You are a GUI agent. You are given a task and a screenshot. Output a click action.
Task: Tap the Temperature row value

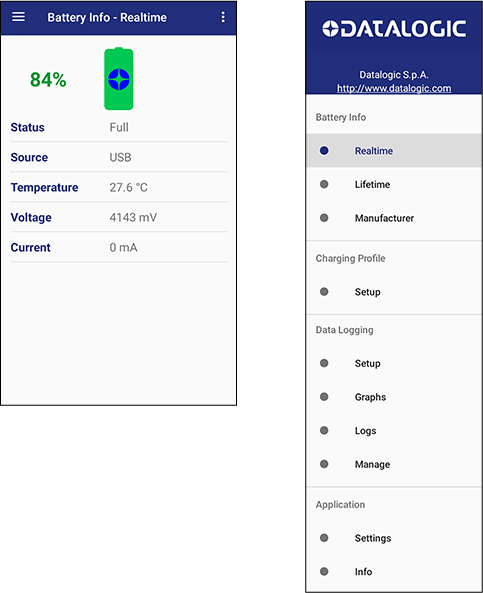click(x=129, y=187)
